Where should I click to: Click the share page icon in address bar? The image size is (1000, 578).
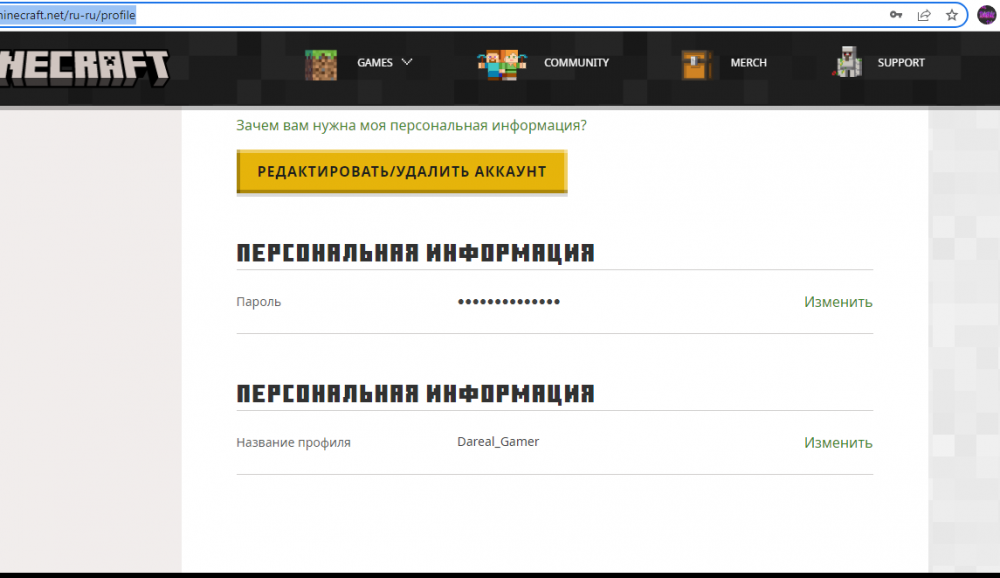[924, 15]
